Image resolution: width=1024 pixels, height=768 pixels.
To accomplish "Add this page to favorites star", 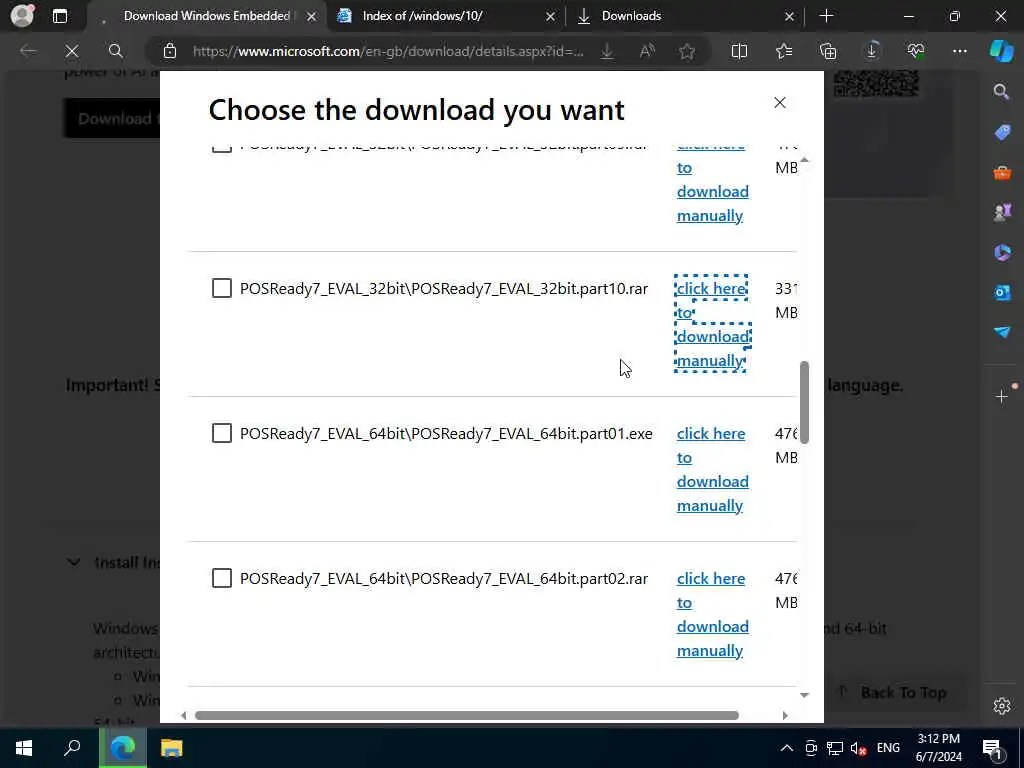I will (686, 51).
